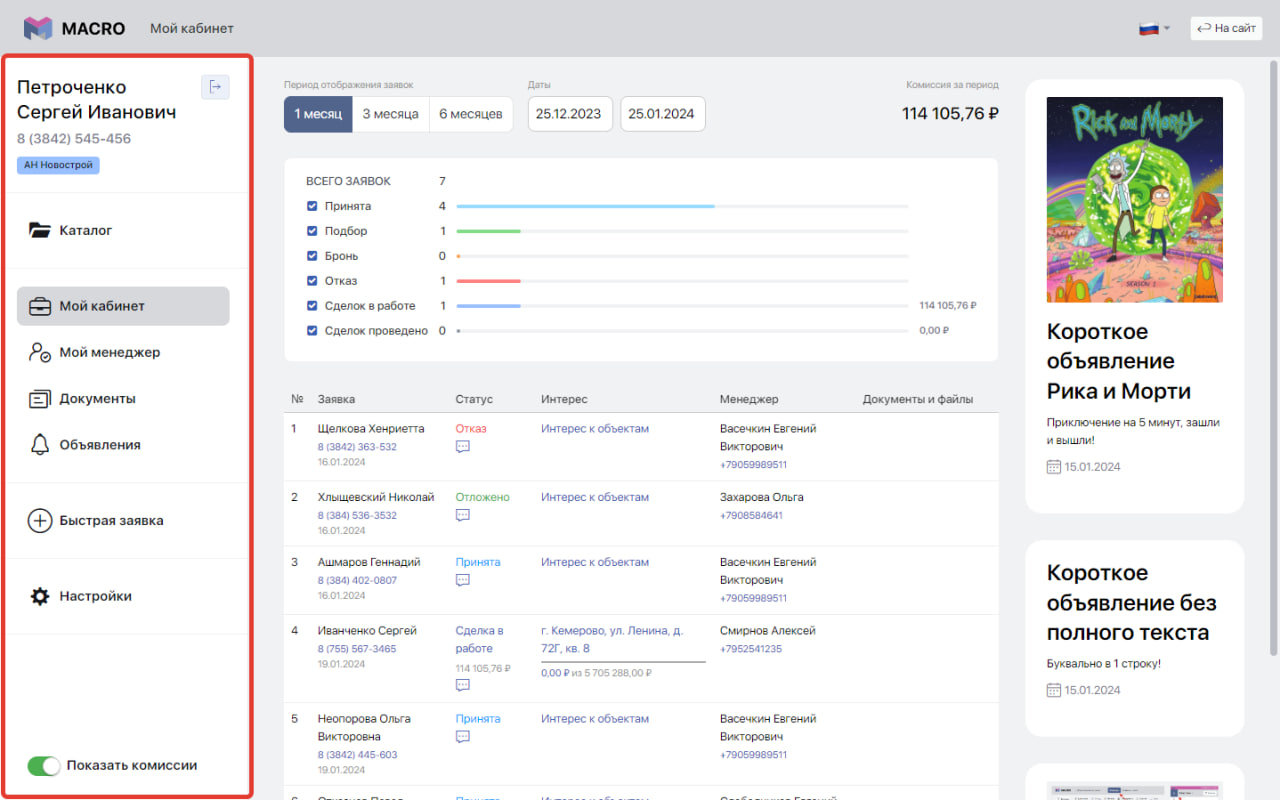Click the Быстрая заявка plus icon
The height and width of the screenshot is (800, 1280).
click(x=40, y=521)
